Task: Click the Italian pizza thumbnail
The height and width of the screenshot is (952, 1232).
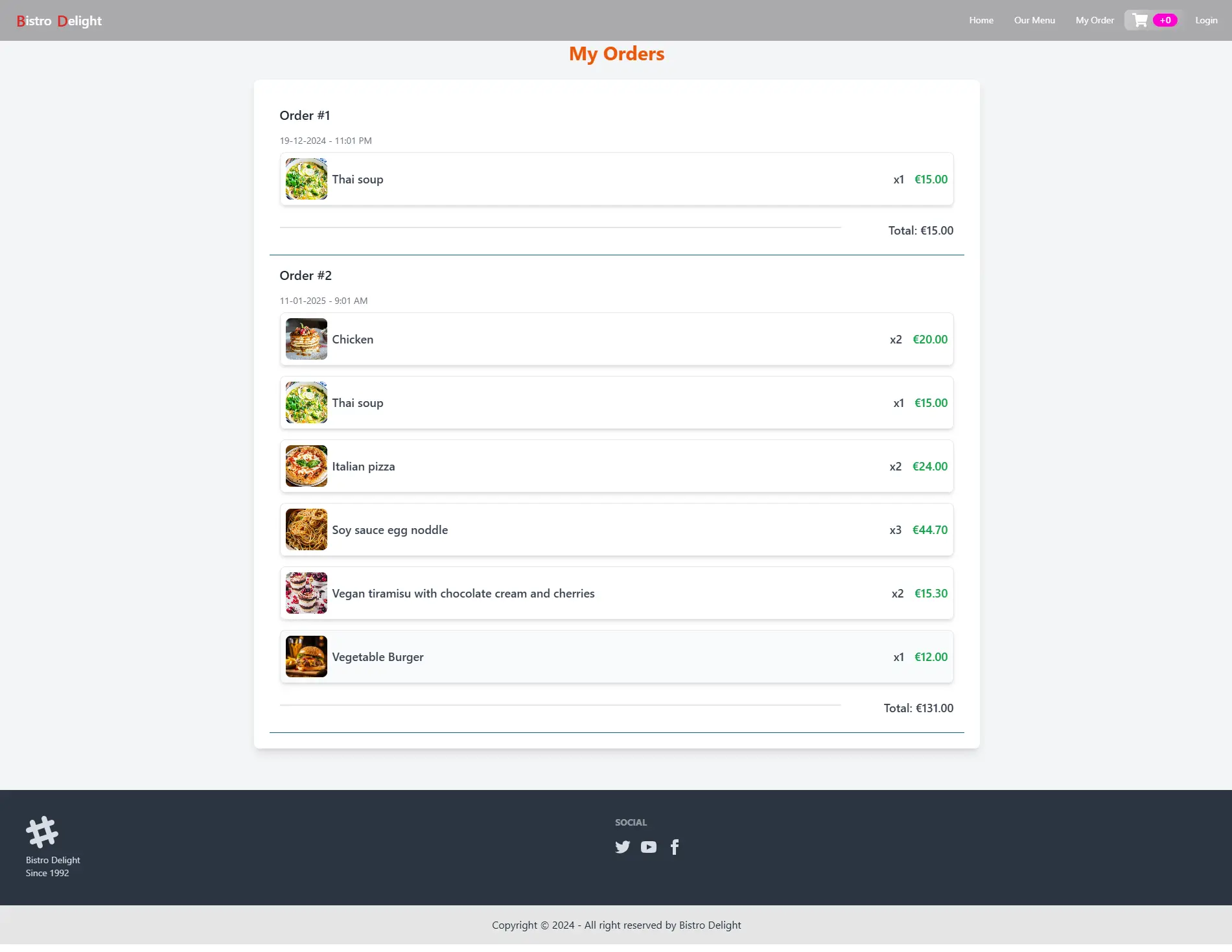Action: click(307, 466)
